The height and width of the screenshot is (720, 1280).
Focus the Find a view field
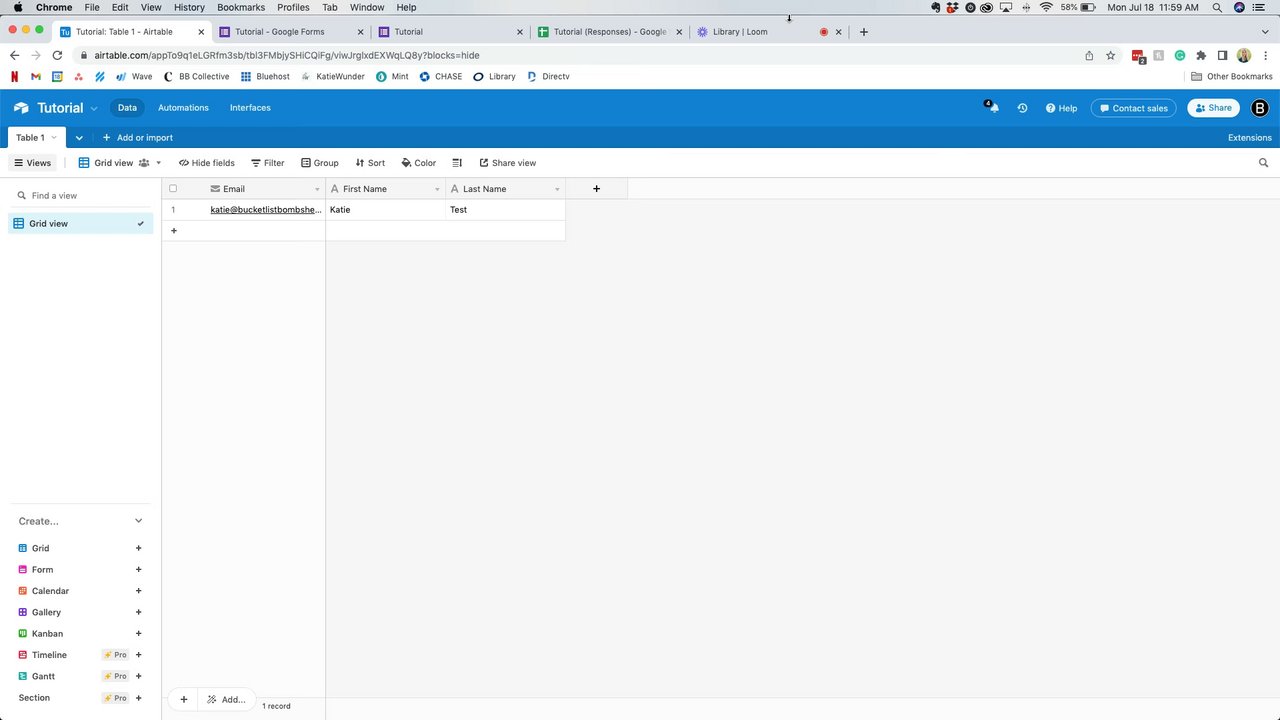tap(80, 196)
